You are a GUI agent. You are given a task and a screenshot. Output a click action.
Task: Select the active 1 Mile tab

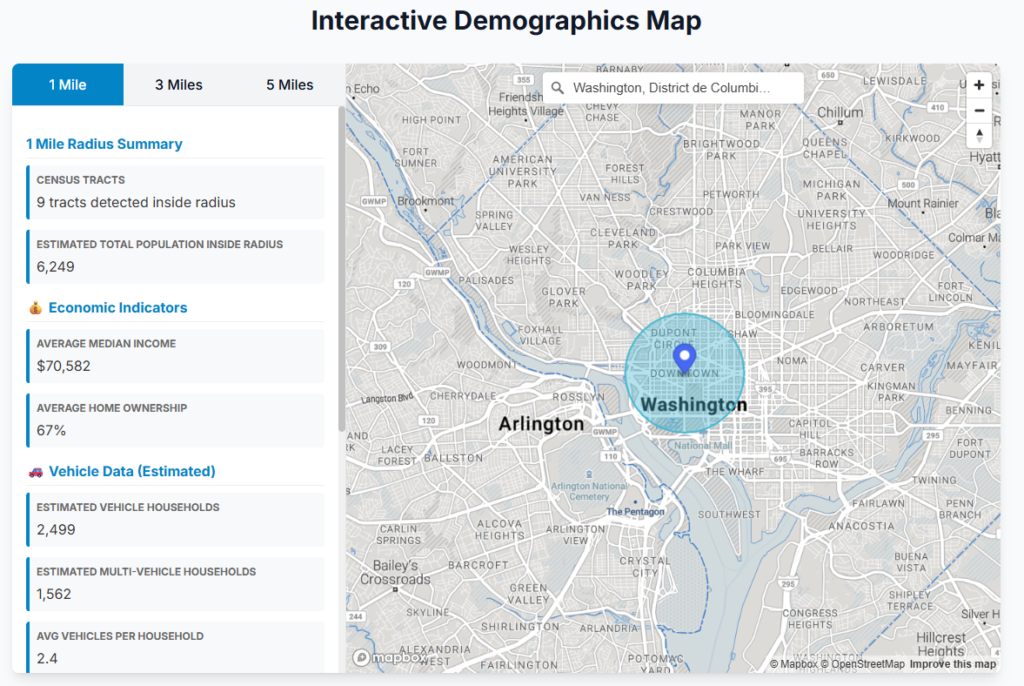click(67, 85)
